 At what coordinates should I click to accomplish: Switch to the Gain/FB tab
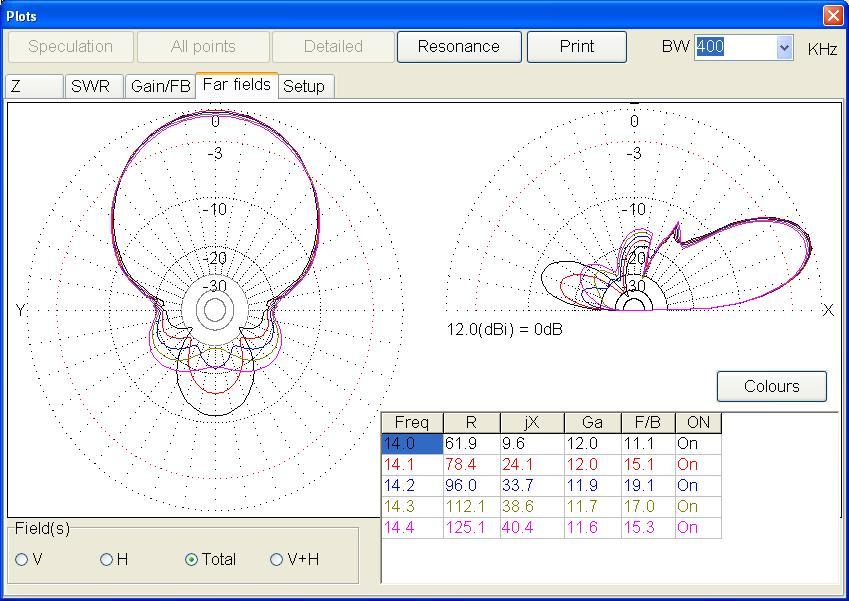pos(160,86)
